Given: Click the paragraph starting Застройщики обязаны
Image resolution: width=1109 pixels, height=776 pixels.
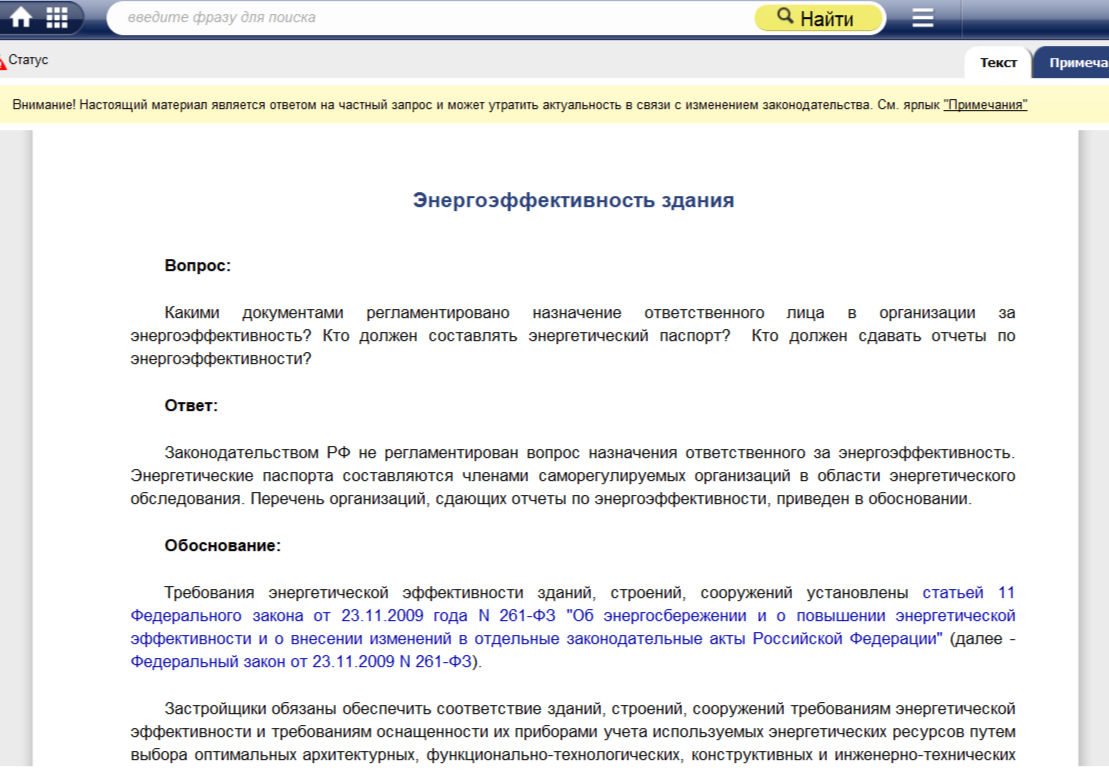Looking at the screenshot, I should coord(572,731).
